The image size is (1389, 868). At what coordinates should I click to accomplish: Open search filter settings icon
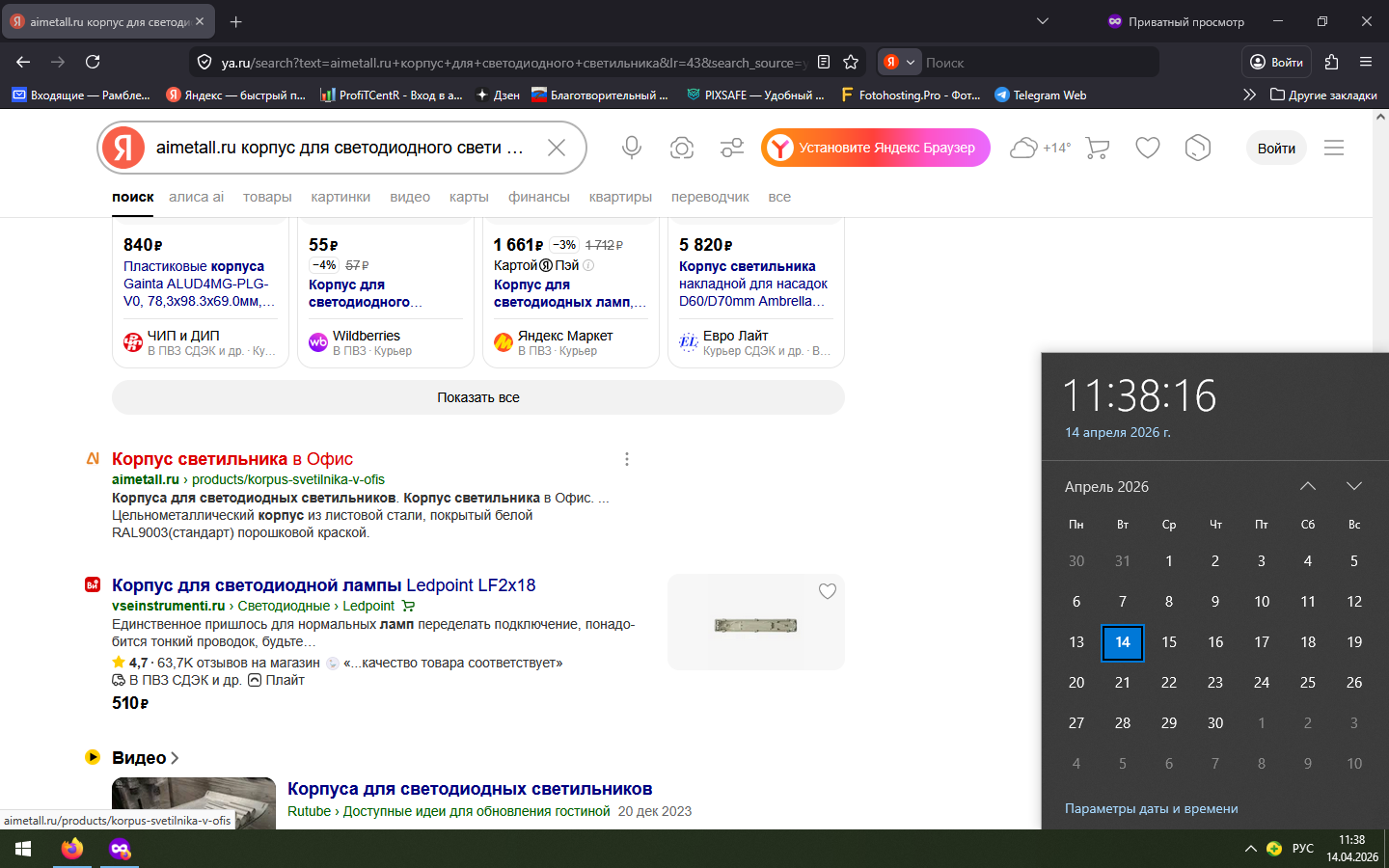732,148
